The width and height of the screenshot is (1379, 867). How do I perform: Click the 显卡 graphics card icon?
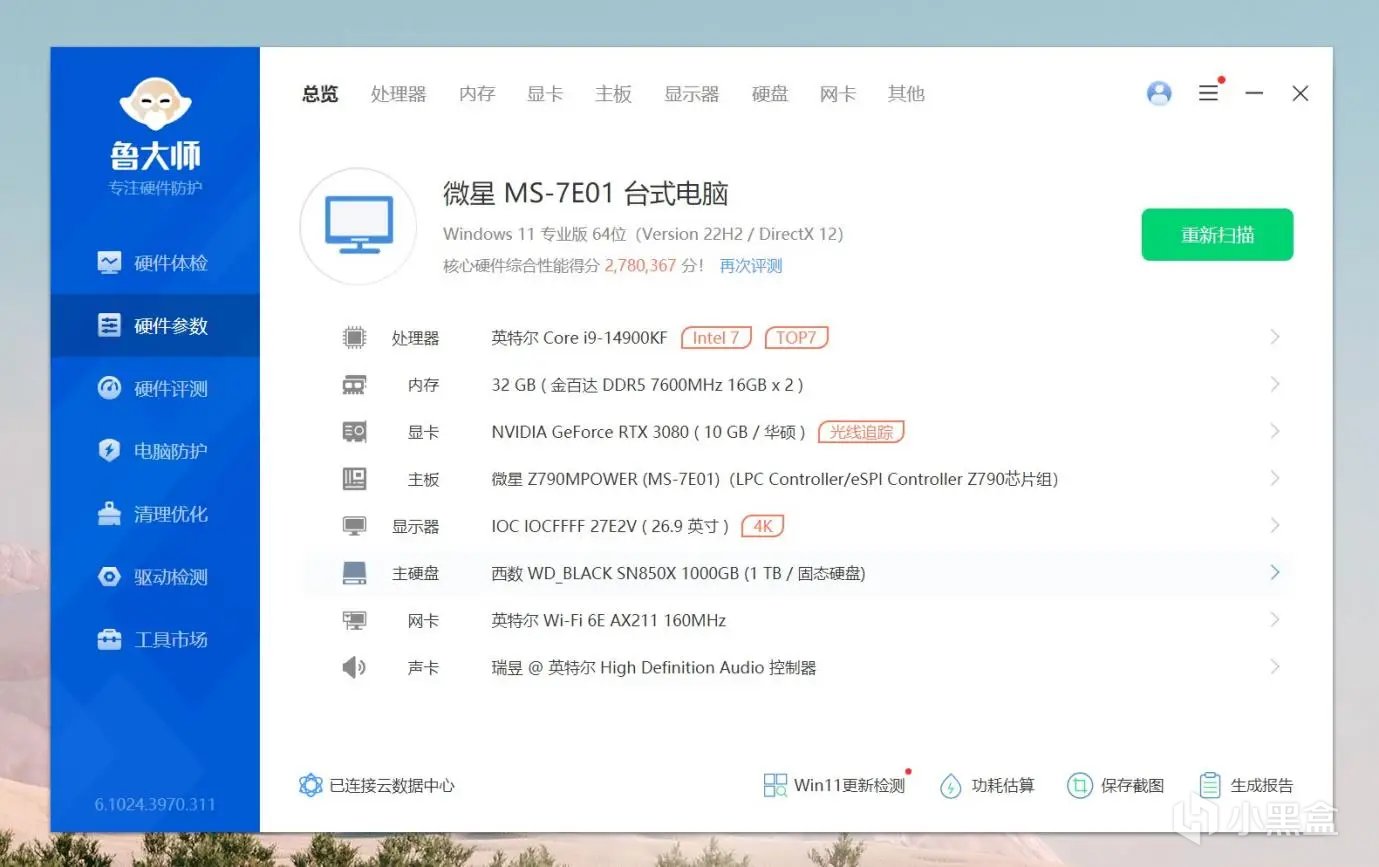click(x=354, y=432)
